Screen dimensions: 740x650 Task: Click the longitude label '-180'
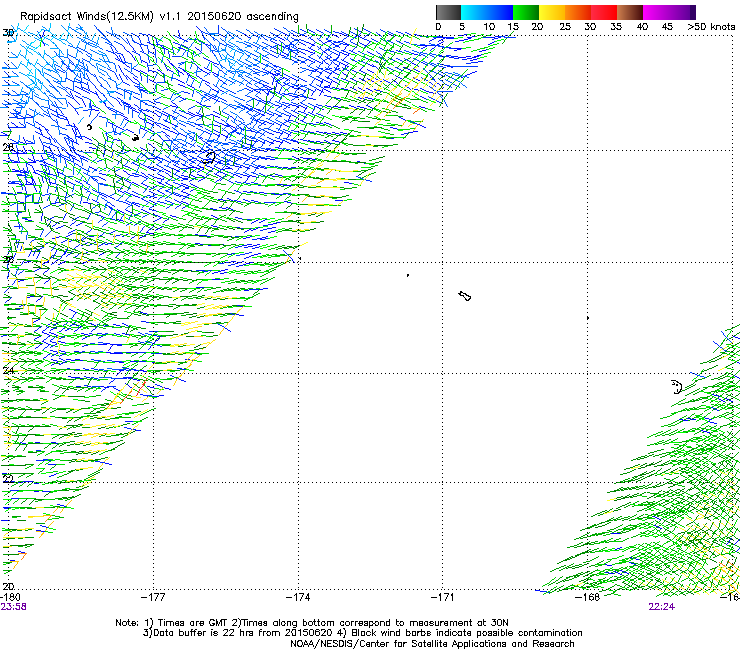point(10,597)
